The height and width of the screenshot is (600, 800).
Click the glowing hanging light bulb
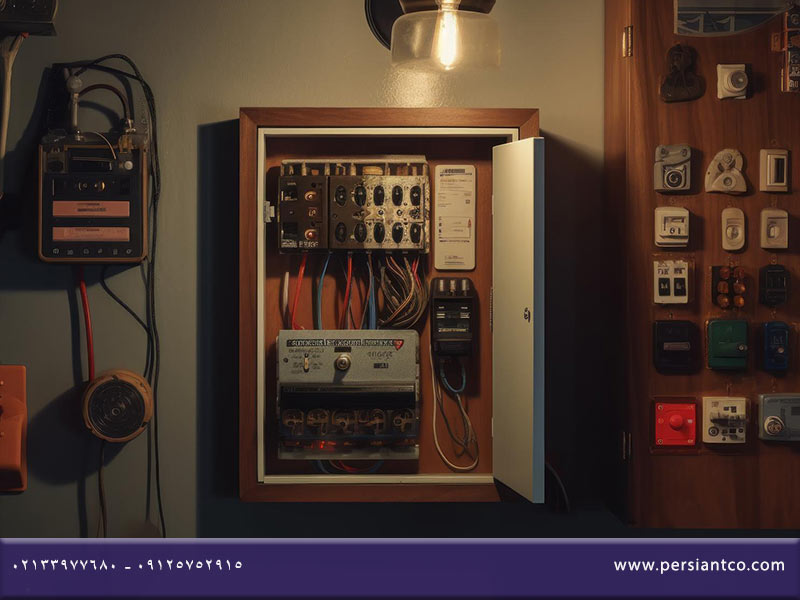click(x=446, y=35)
